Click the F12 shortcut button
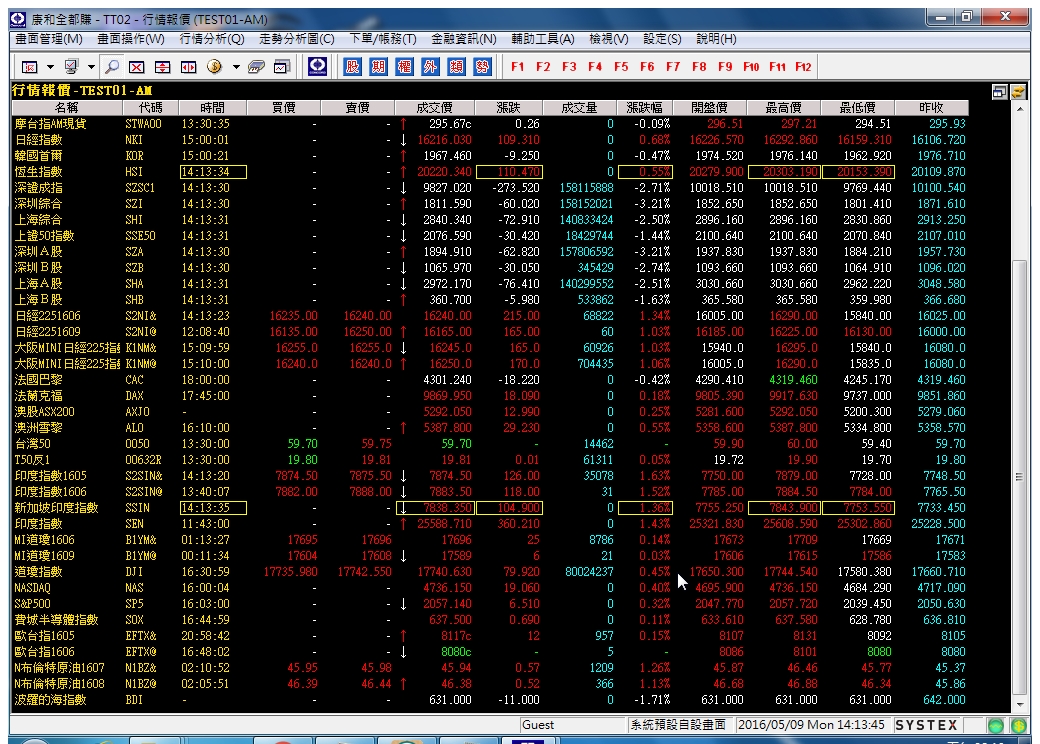1040x744 pixels. [803, 67]
